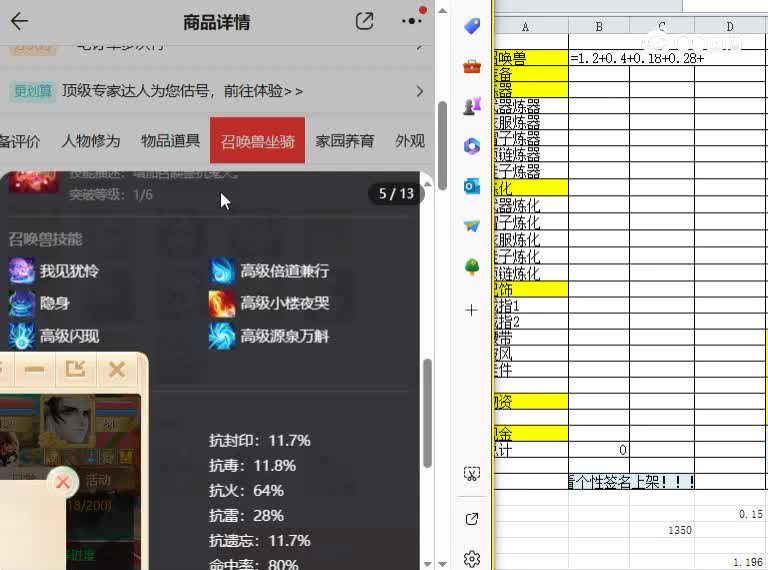Open external link icon in sidebar bottom

472,519
